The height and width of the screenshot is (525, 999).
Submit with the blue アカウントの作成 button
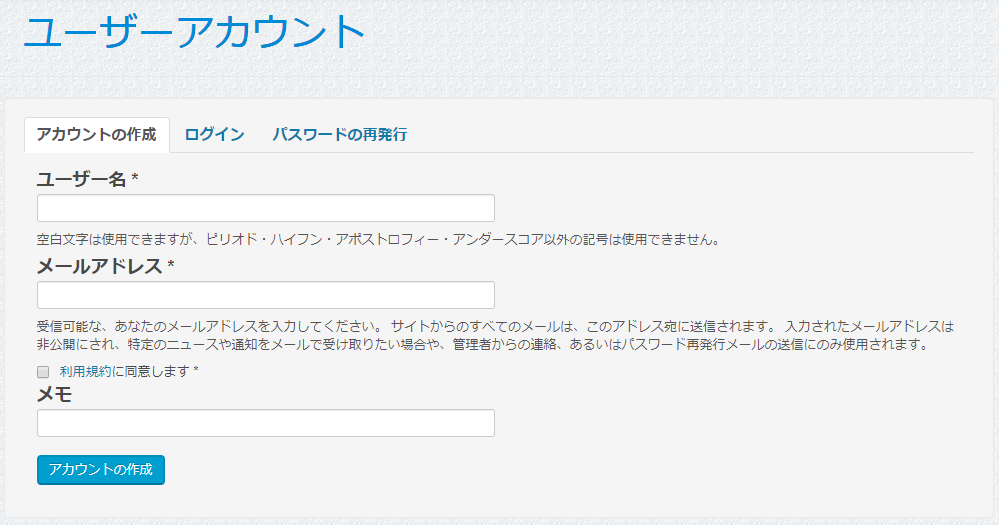pyautogui.click(x=101, y=470)
